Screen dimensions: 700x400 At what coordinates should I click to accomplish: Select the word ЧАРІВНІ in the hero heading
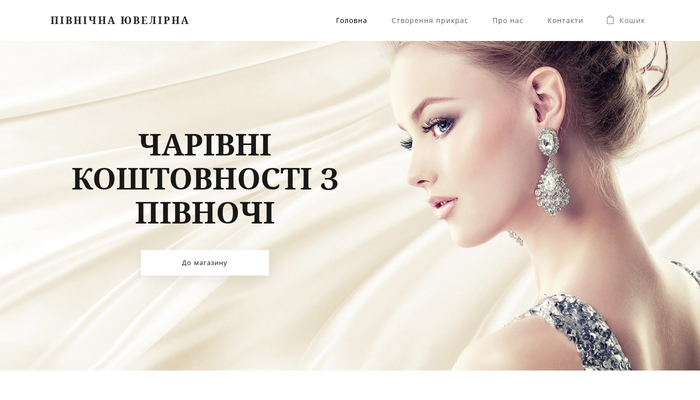pos(205,145)
